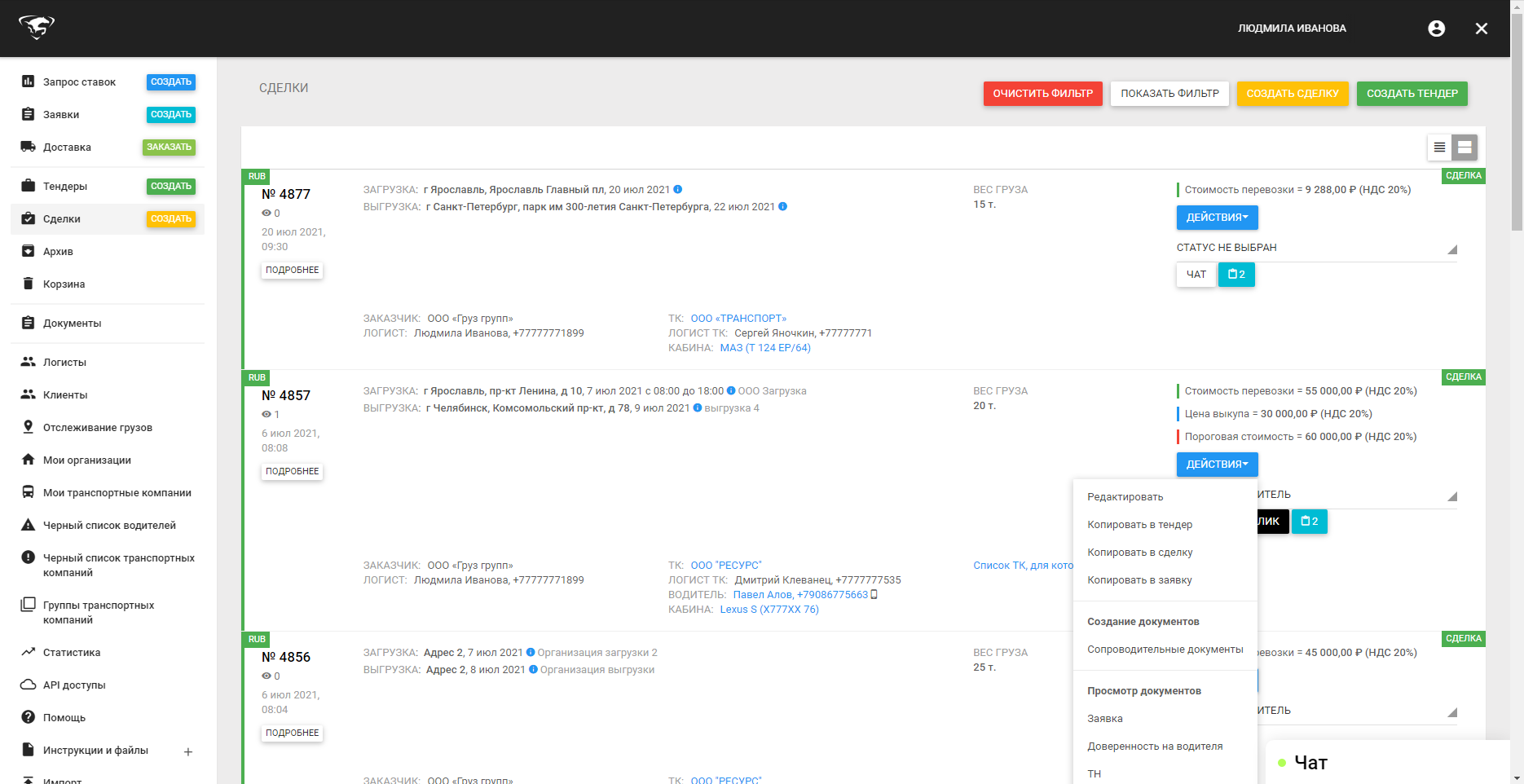Open Заявки section in sidebar

pyautogui.click(x=61, y=114)
